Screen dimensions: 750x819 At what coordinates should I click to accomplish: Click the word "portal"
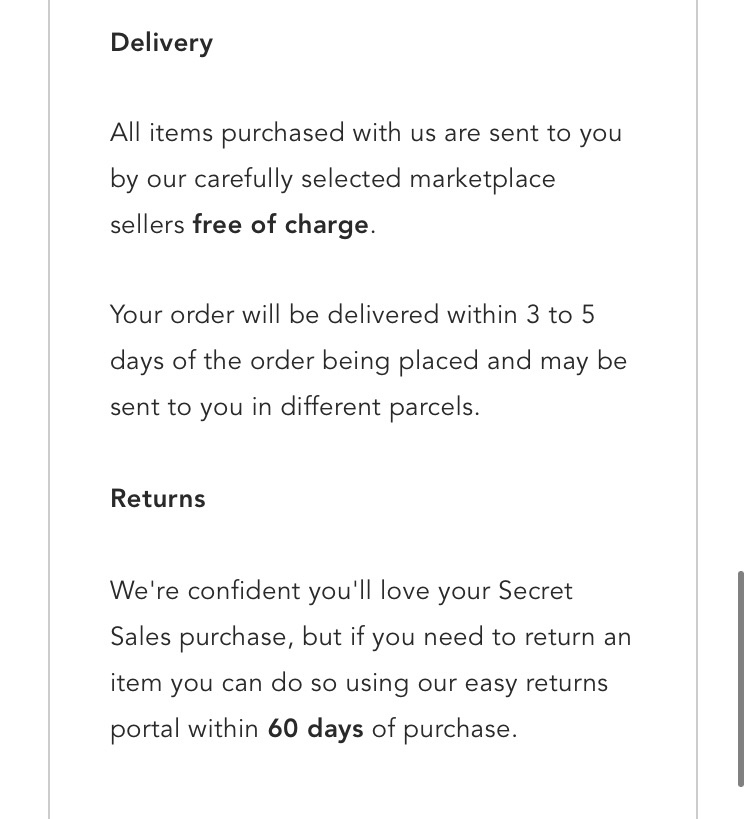pos(144,729)
